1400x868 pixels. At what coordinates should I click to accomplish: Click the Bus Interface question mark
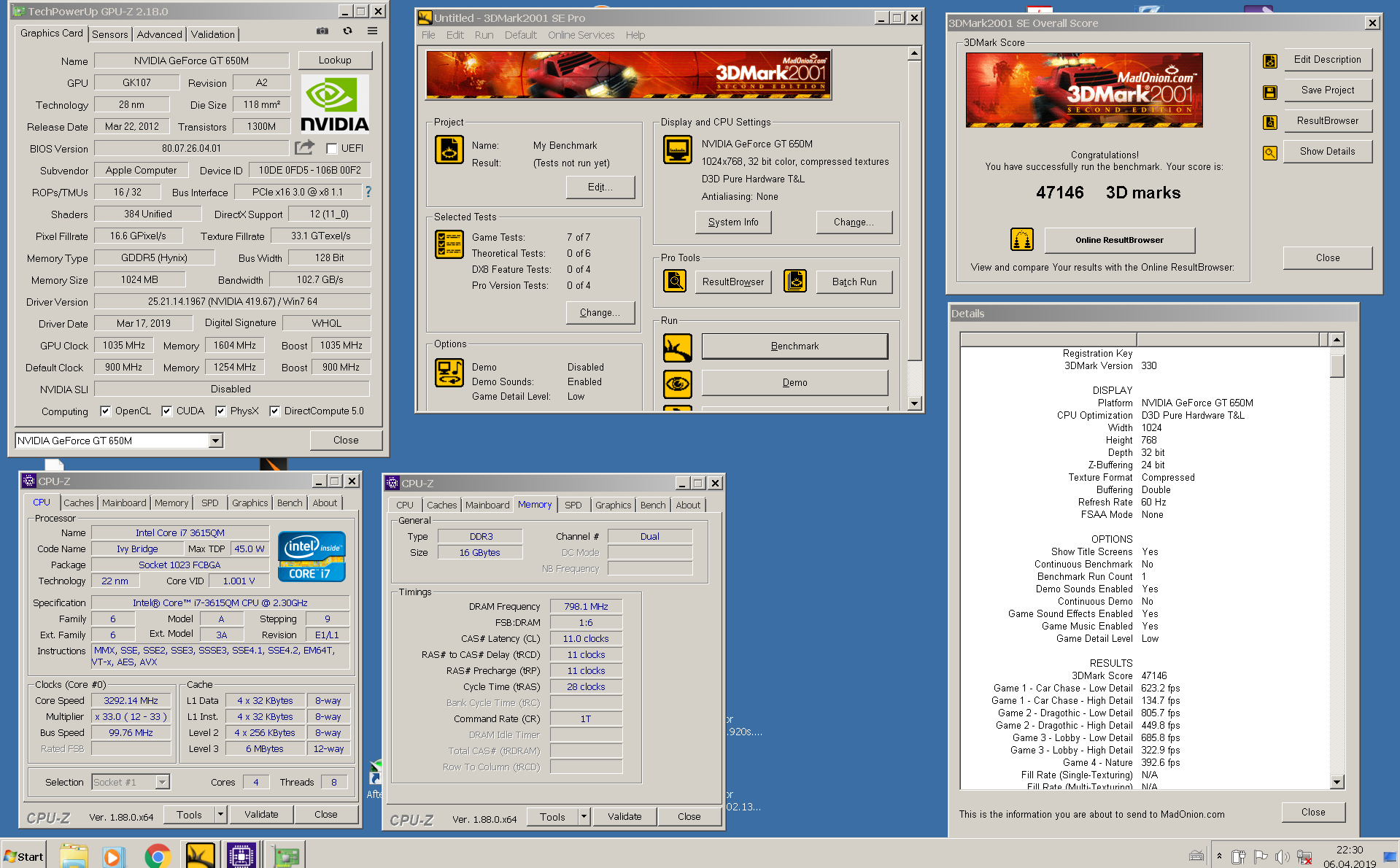[368, 192]
